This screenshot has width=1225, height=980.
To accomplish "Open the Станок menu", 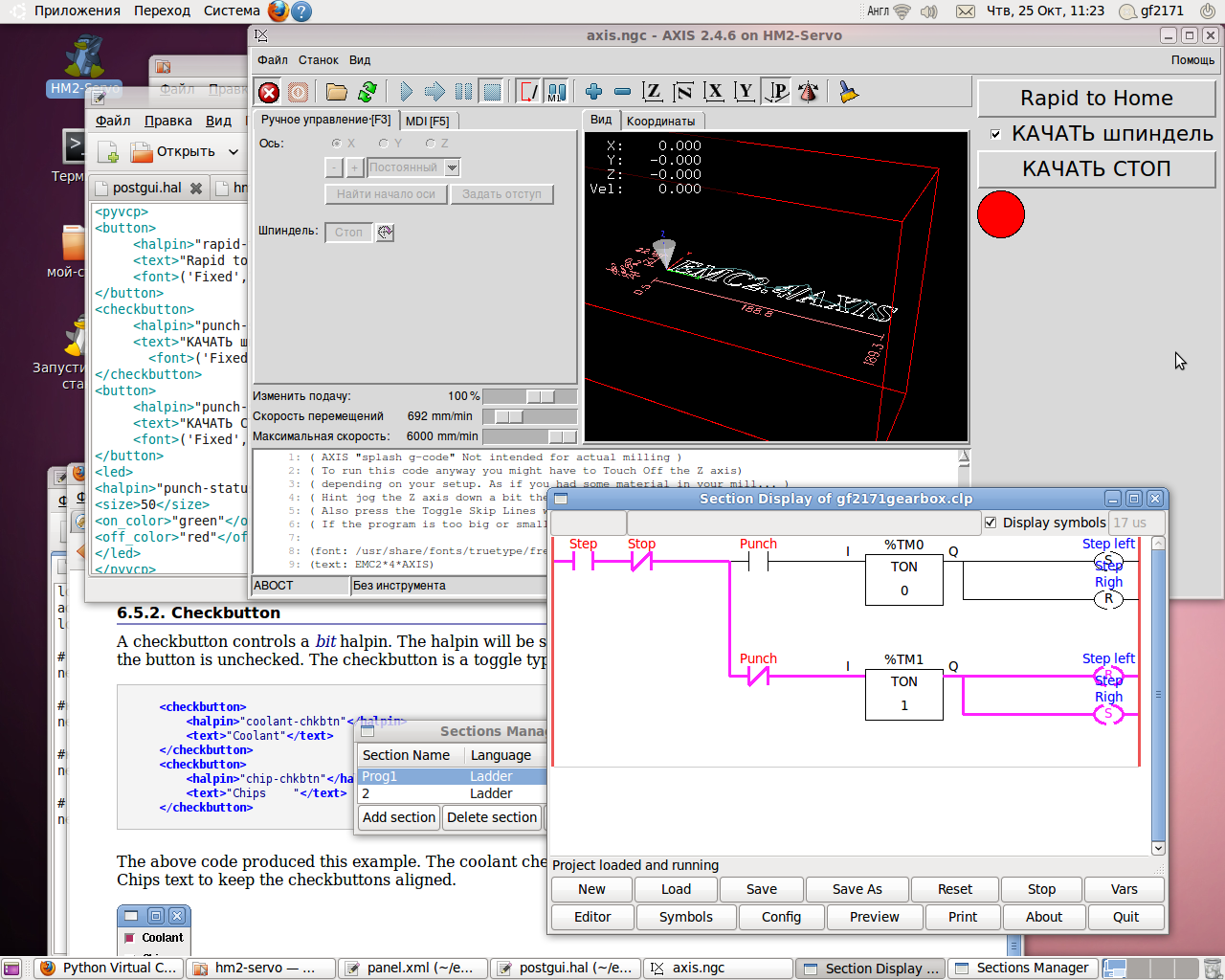I will pyautogui.click(x=318, y=60).
